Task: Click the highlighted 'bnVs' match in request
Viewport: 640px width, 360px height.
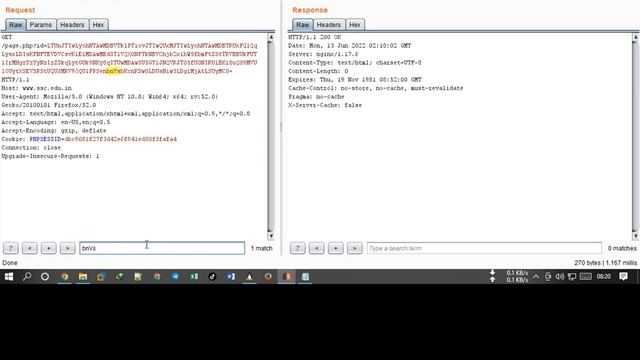Action: [113, 71]
